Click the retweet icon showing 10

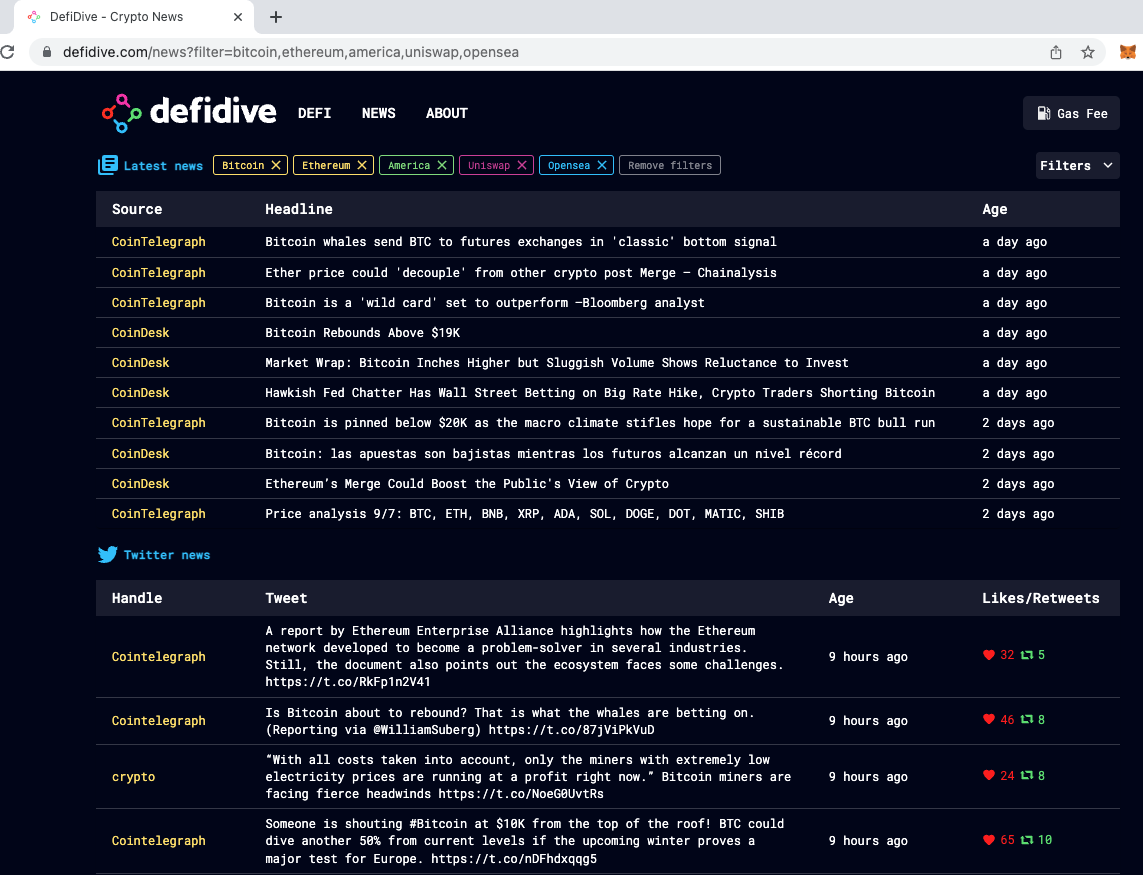1026,840
